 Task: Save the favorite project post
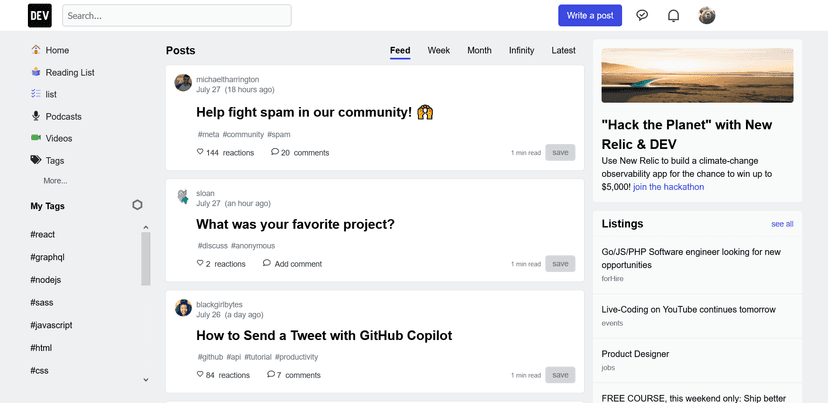click(x=560, y=264)
